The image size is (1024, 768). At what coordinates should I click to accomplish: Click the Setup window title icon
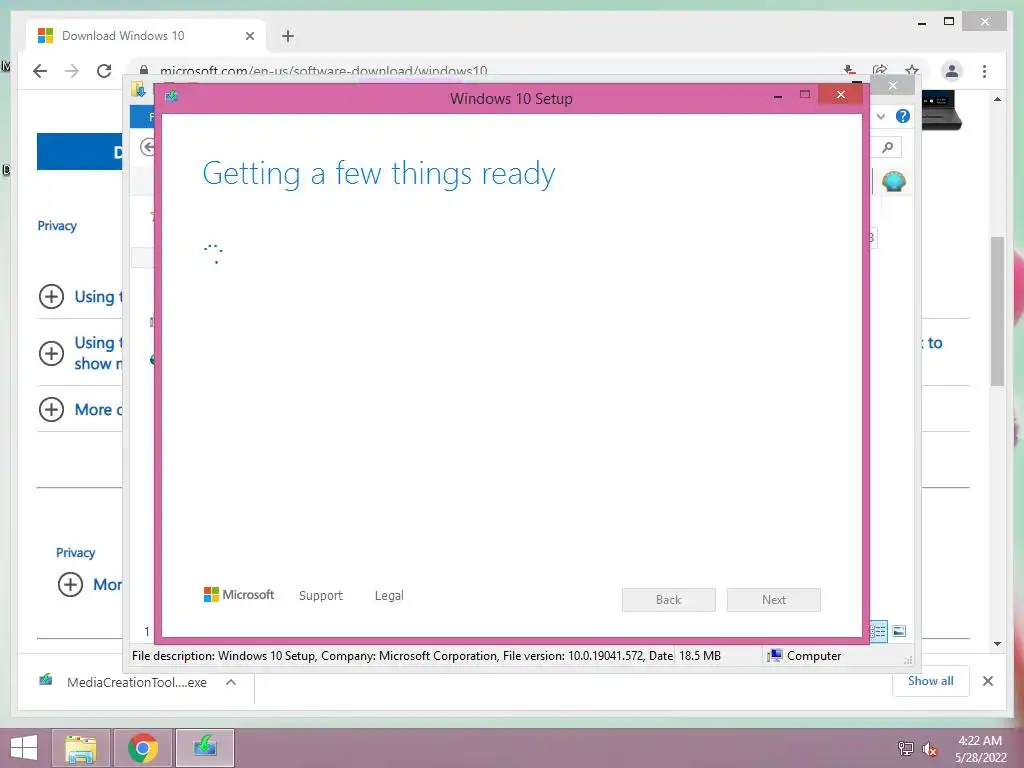tap(172, 97)
